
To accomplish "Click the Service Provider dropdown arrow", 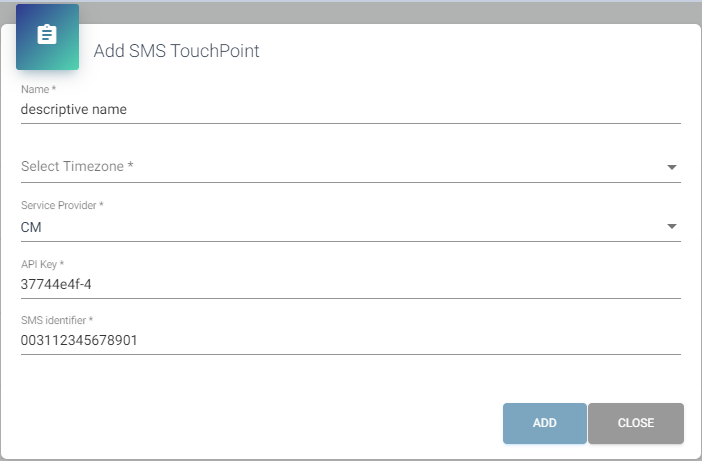I will (x=672, y=227).
